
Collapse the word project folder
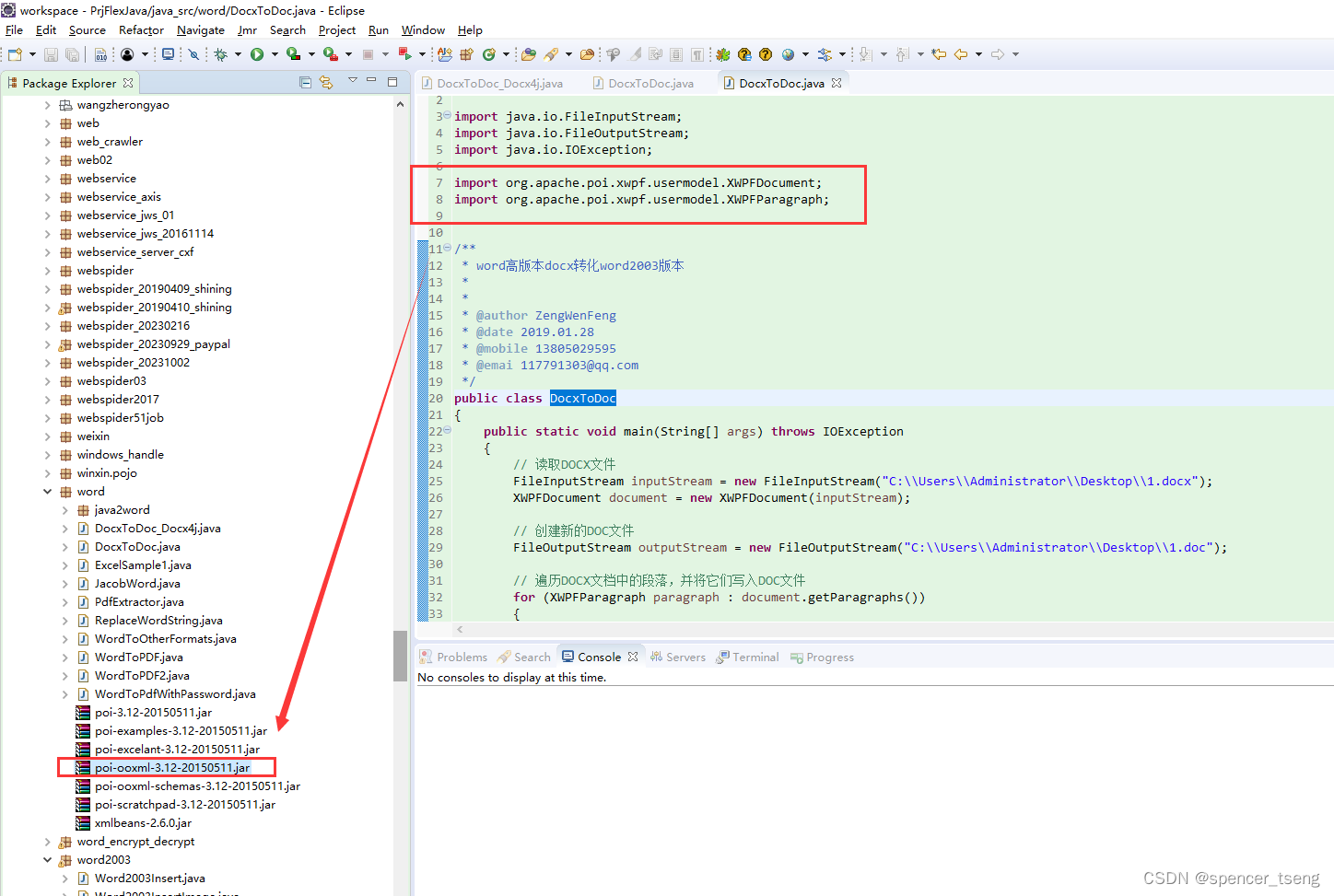click(48, 491)
